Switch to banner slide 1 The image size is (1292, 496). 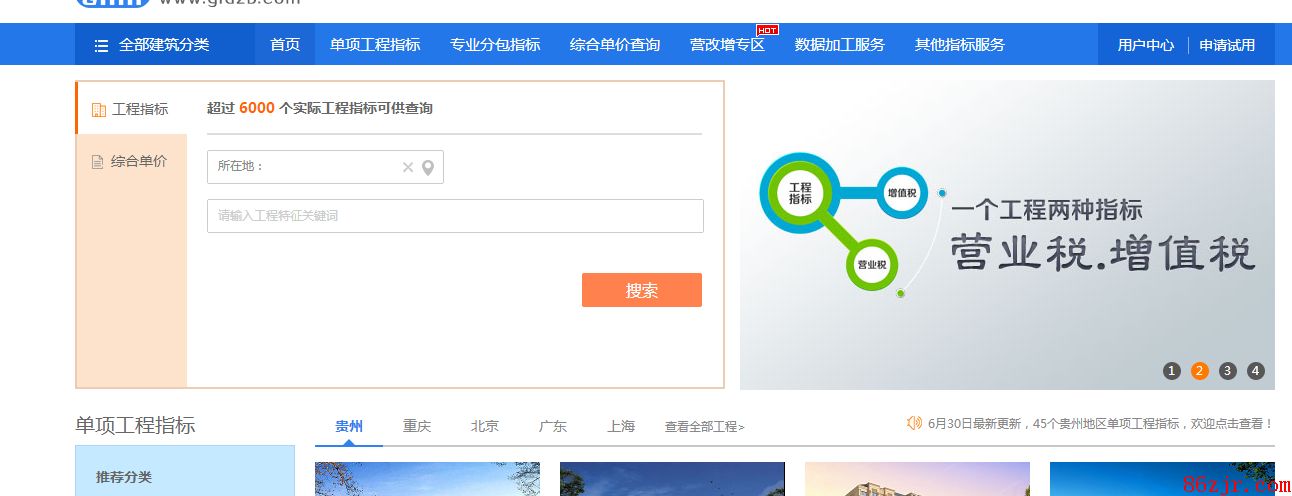click(x=1172, y=371)
